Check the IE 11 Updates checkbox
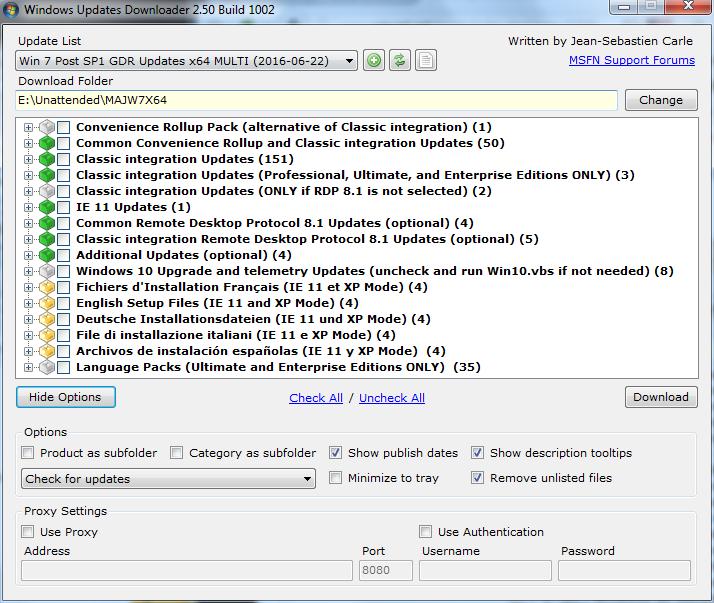This screenshot has height=603, width=714. 63,207
